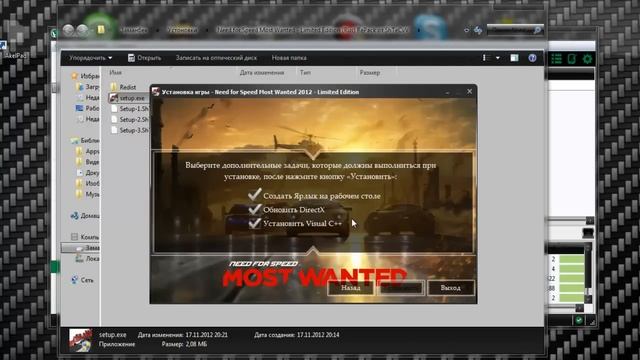Viewport: 640px width, 360px height.
Task: Toggle the Обновить DirectX checkbox
Action: click(255, 209)
